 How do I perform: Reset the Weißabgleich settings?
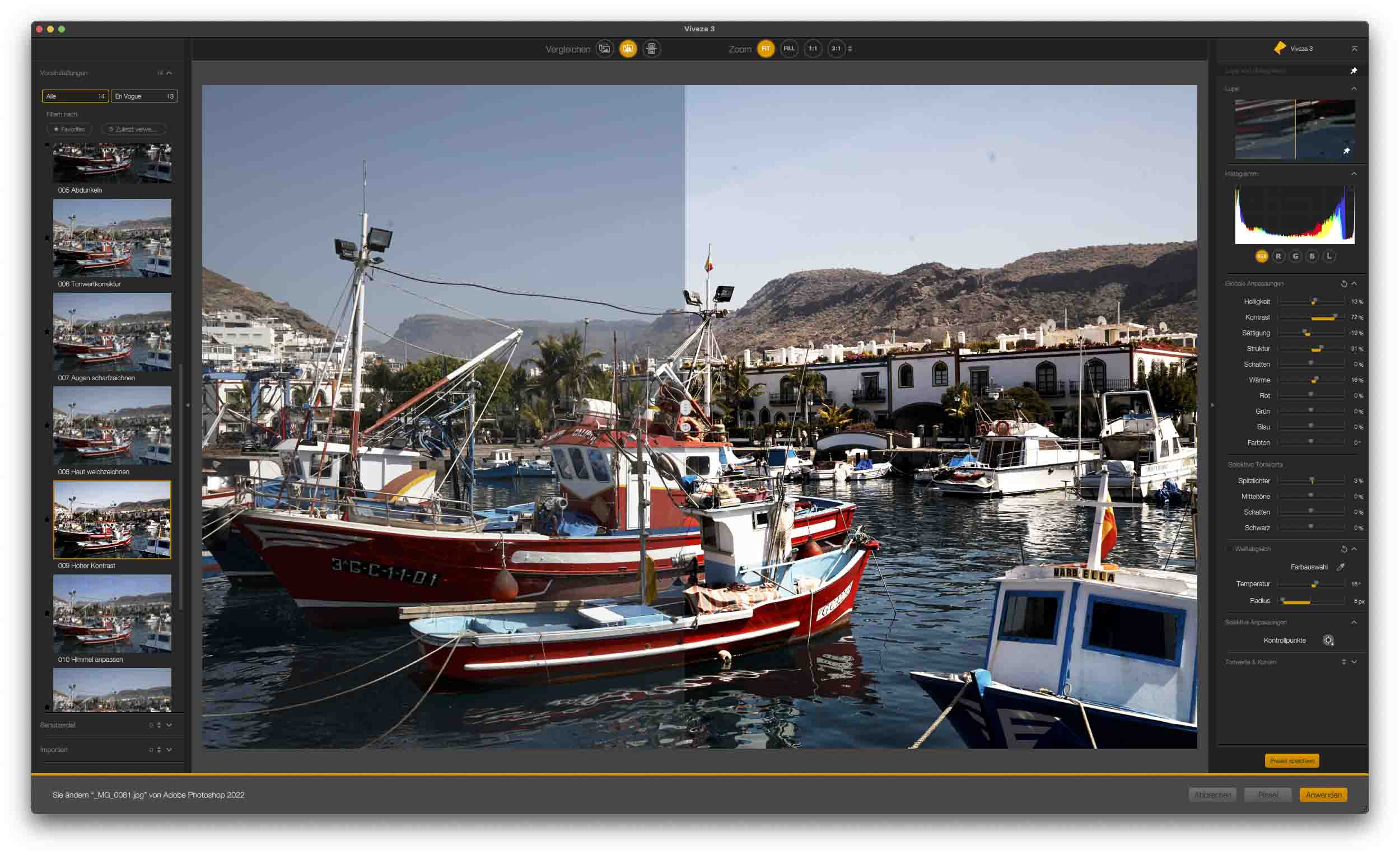coord(1344,549)
